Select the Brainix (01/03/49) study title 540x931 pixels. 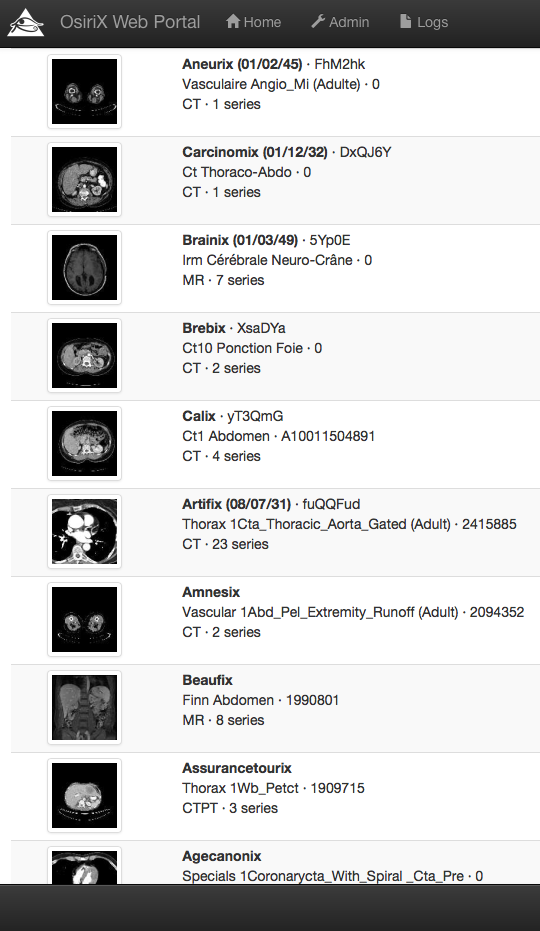240,240
